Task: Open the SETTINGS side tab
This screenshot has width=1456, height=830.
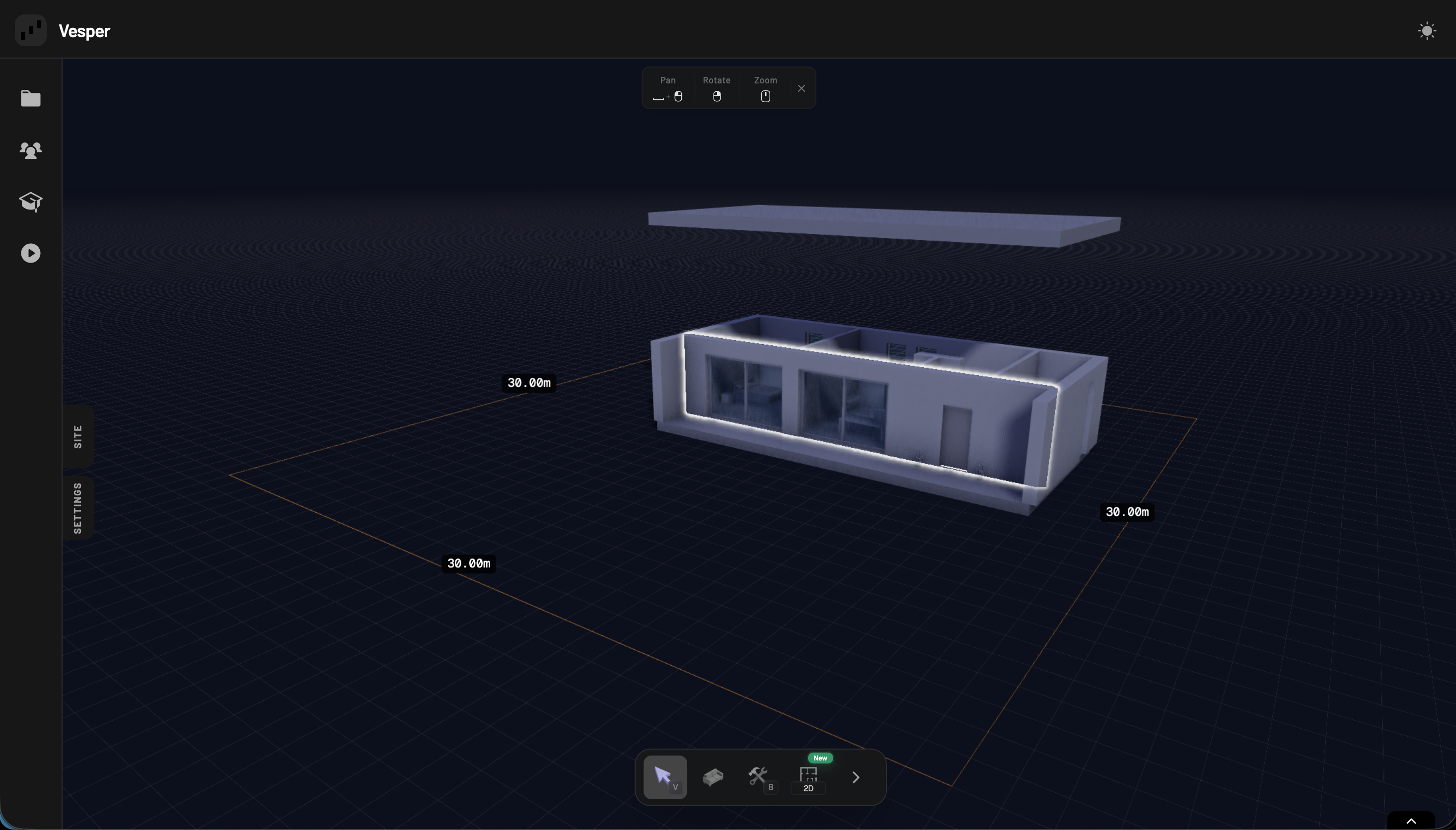Action: pyautogui.click(x=78, y=508)
